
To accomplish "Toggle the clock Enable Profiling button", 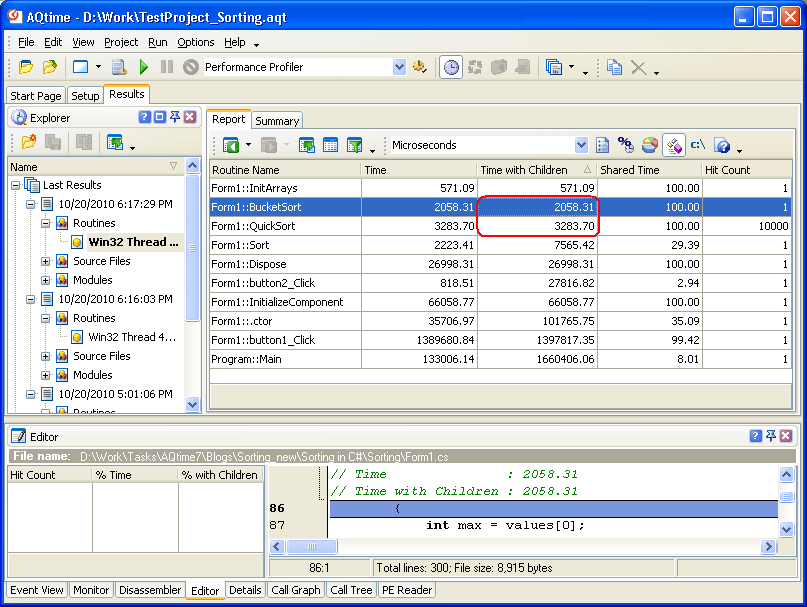I will pyautogui.click(x=451, y=67).
